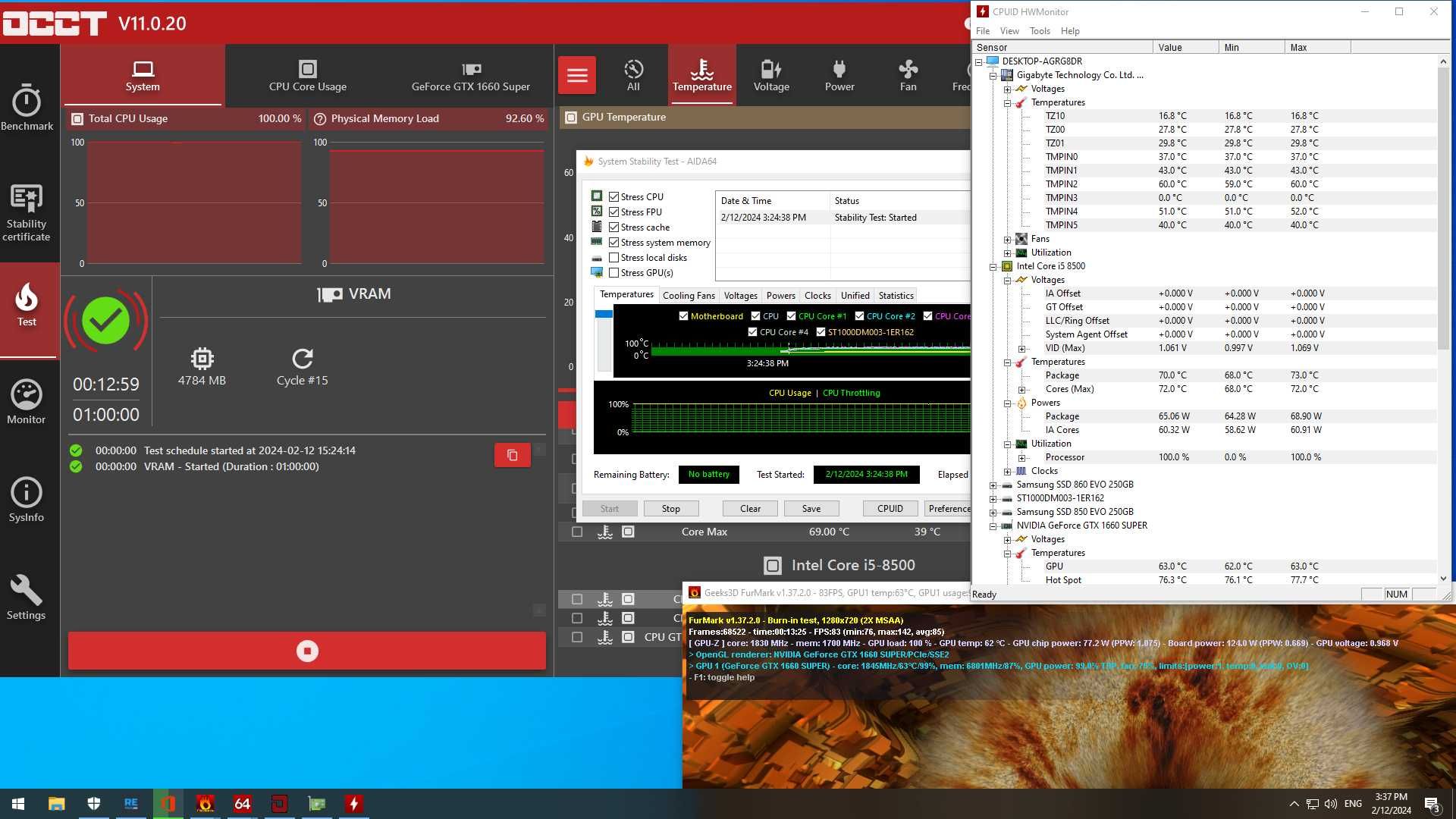Click the HWMonitor vertical scrollbar down arrow
Image resolution: width=1456 pixels, height=819 pixels.
pos(1443,579)
